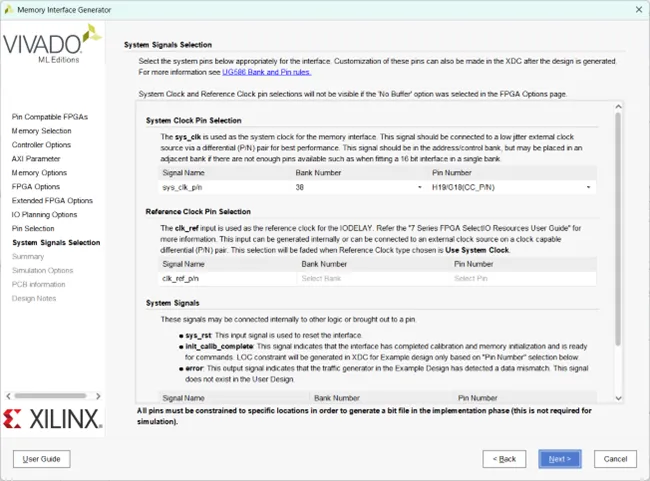Go to Pin Selection step

click(33, 228)
